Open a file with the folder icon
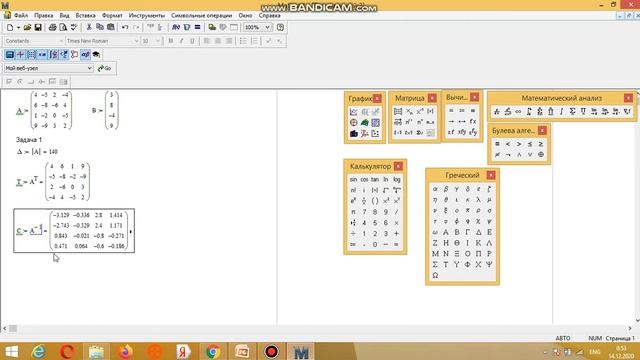The height and width of the screenshot is (360, 640). coord(27,27)
